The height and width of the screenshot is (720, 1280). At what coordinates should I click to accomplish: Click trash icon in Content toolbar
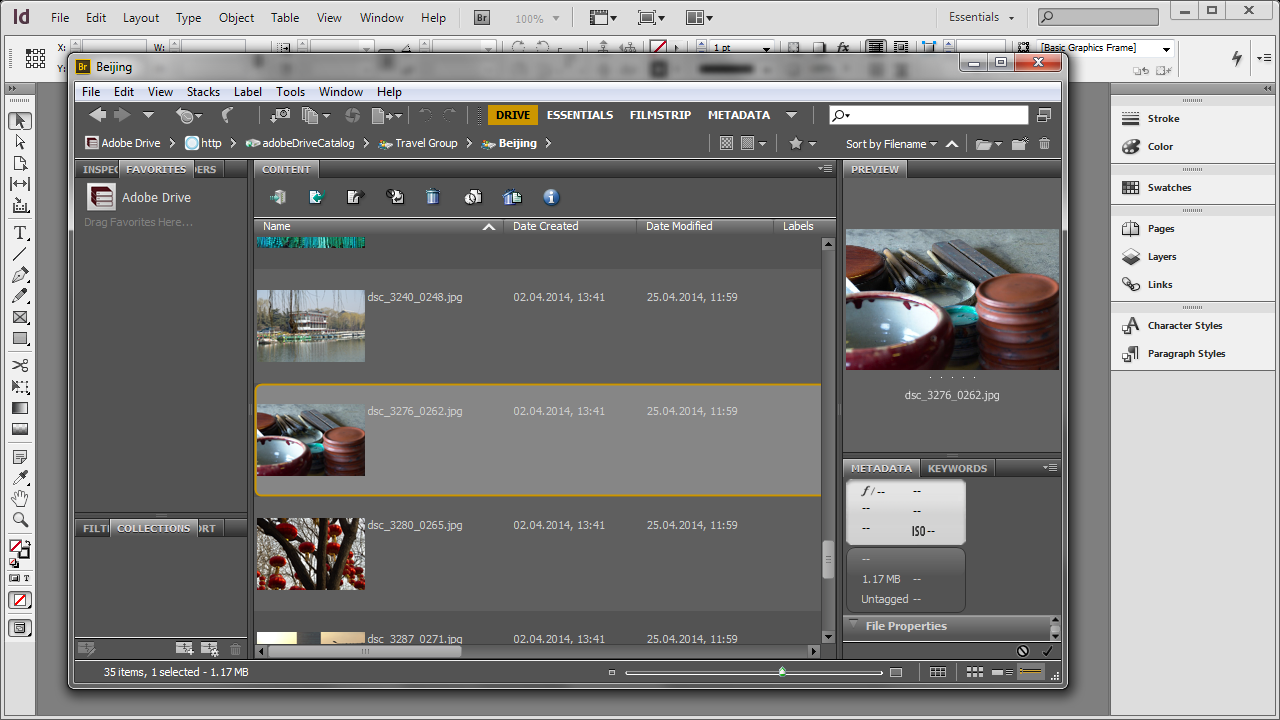coord(432,197)
